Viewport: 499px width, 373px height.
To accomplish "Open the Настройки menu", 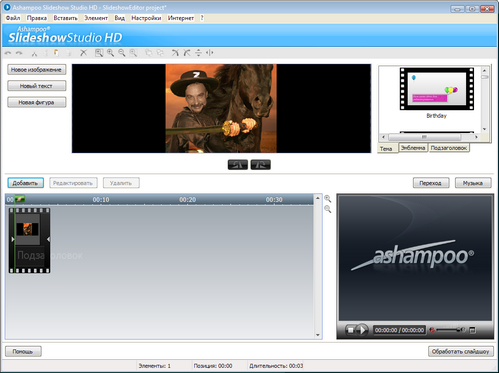I will click(146, 18).
